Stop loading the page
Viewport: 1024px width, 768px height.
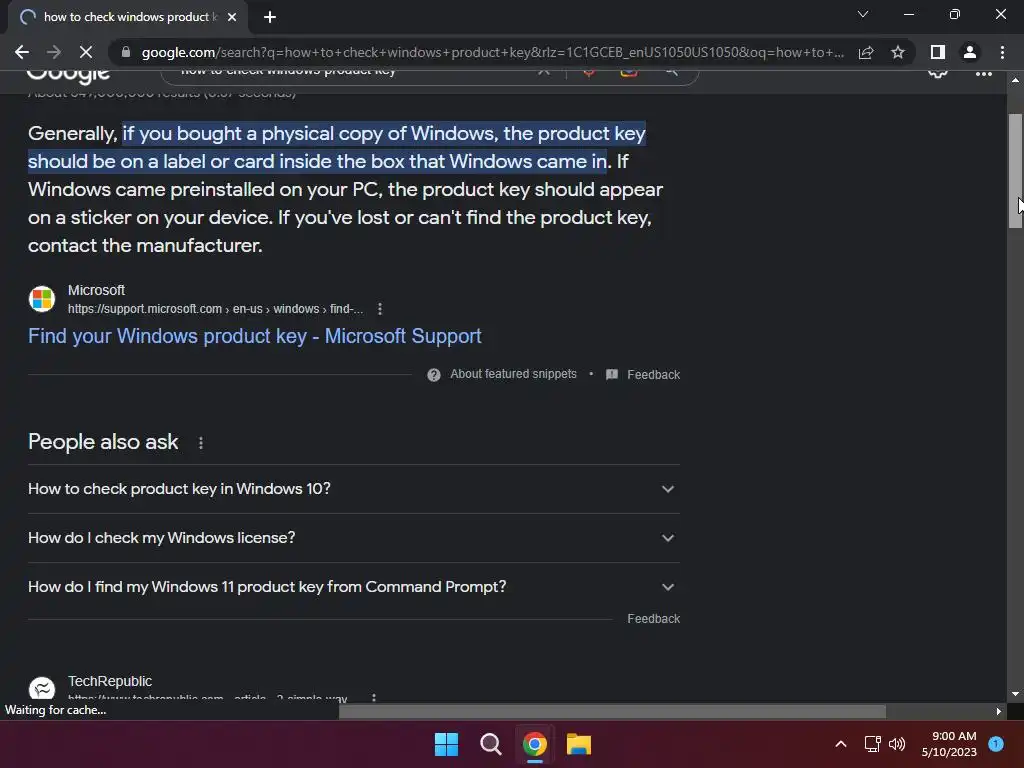[x=86, y=52]
